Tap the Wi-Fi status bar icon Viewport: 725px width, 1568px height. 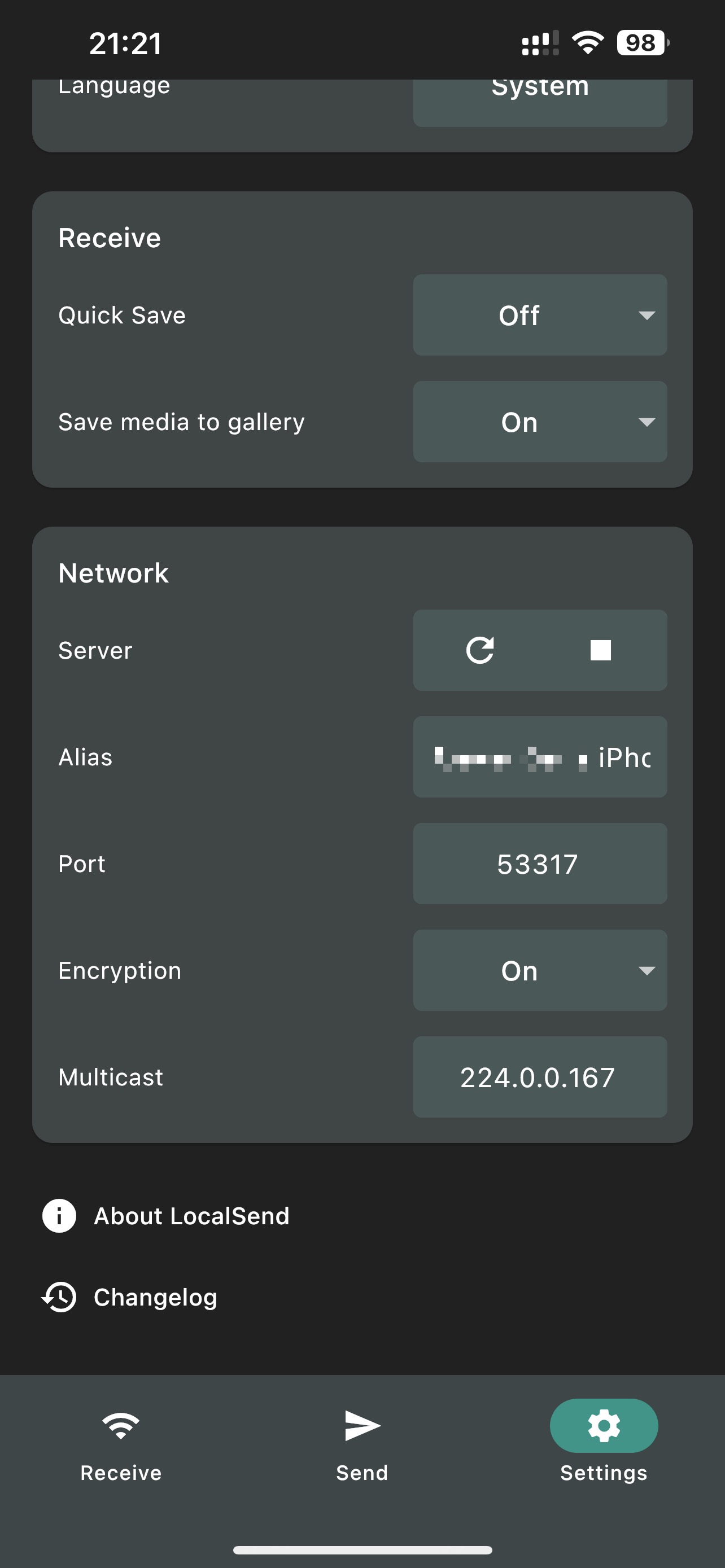tap(586, 42)
